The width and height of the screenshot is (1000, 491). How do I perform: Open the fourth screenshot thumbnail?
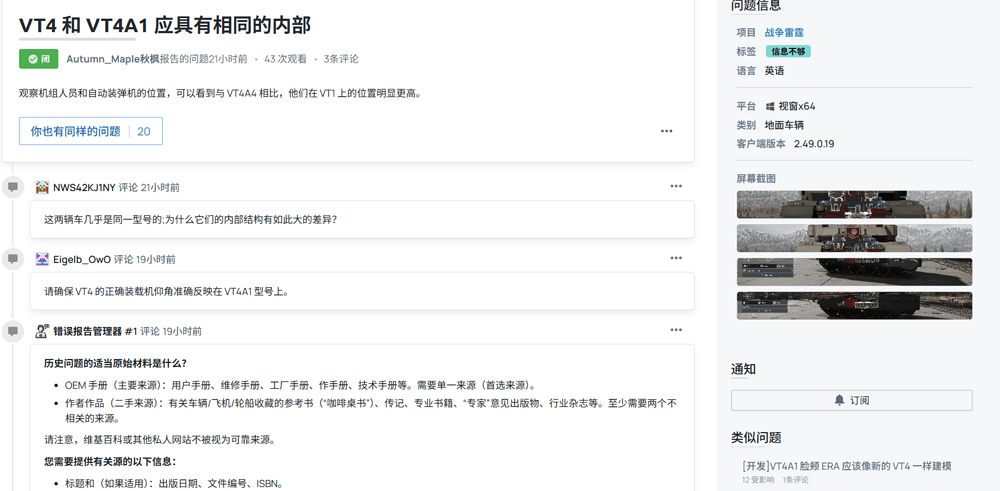click(x=854, y=305)
